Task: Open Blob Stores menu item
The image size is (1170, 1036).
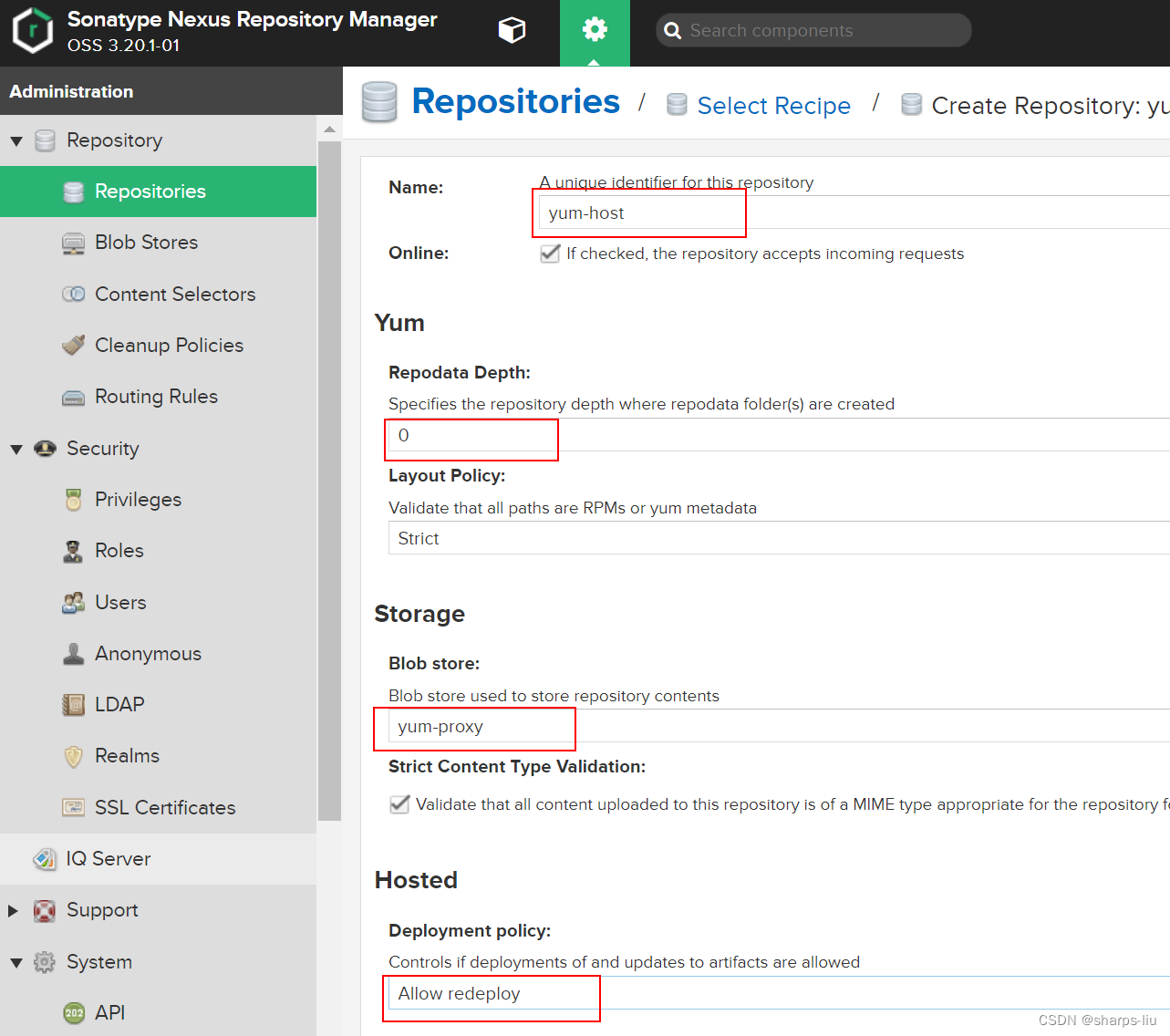Action: 159,243
